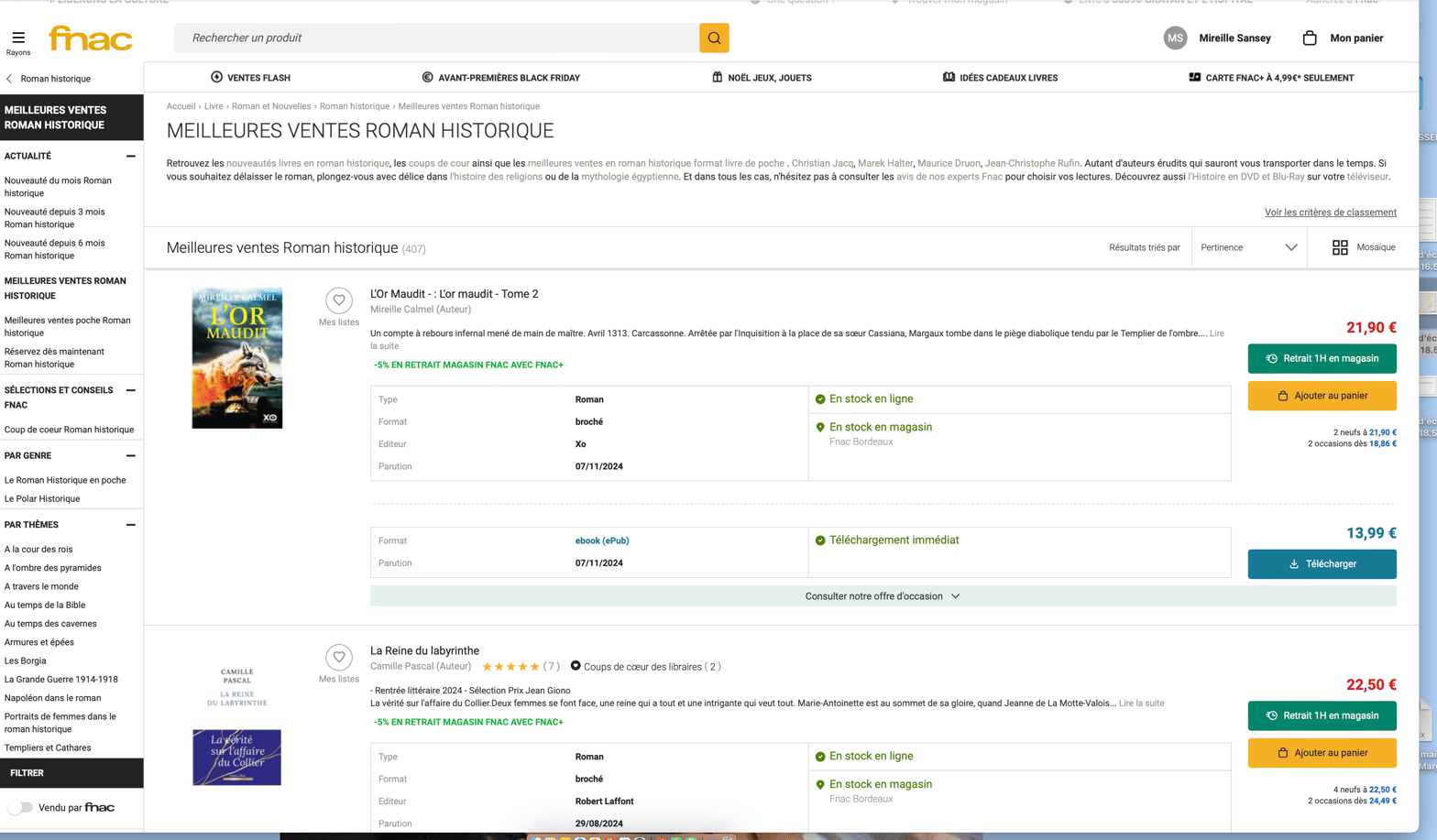Open Le Polar Historique genre
This screenshot has width=1437, height=840.
(x=42, y=499)
